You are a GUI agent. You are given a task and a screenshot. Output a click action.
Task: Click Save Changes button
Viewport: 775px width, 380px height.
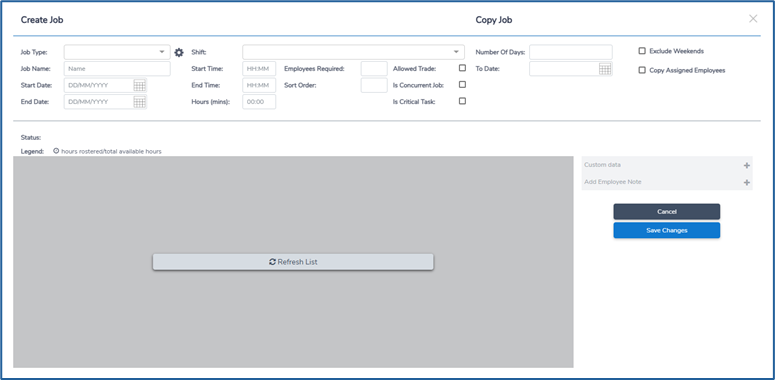click(667, 230)
